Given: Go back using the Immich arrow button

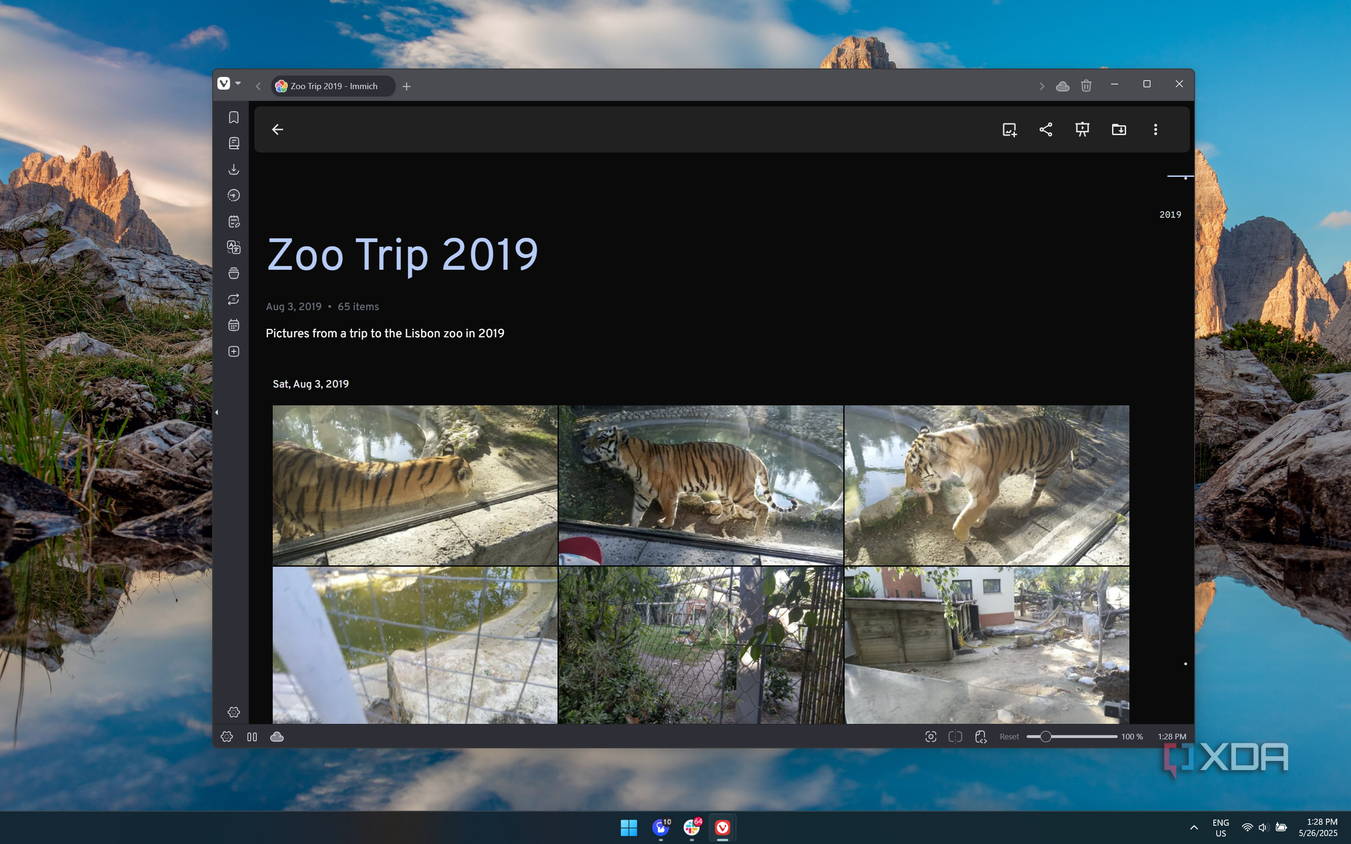Looking at the screenshot, I should coord(278,129).
